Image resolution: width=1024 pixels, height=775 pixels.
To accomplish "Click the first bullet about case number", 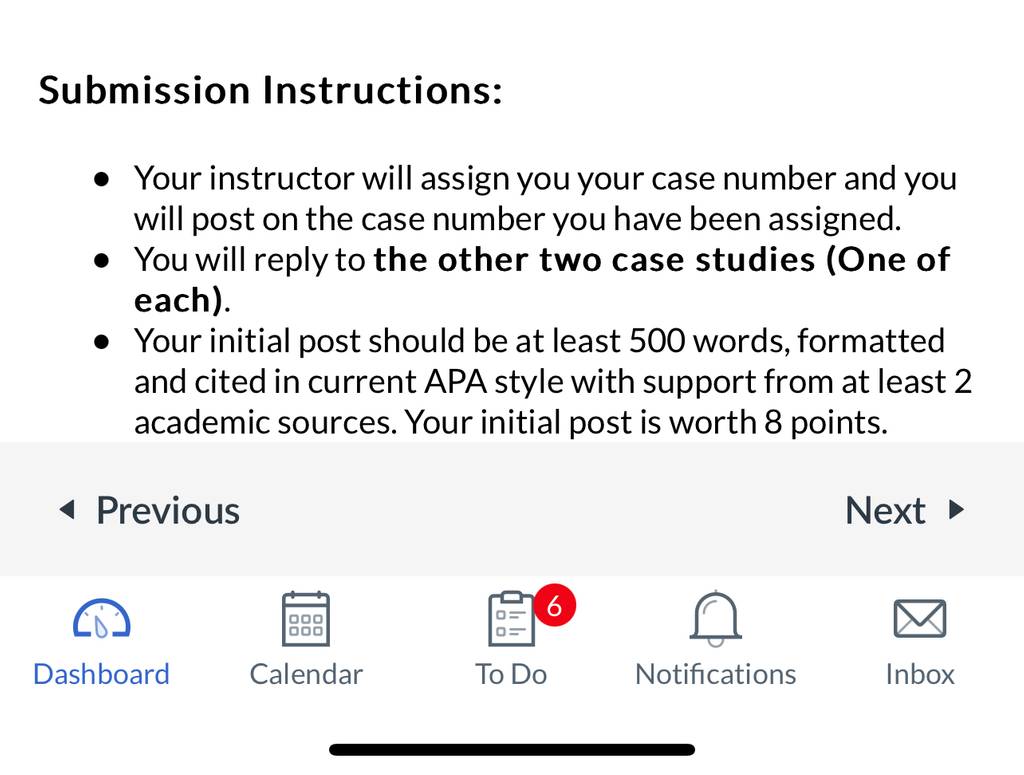I will [525, 198].
